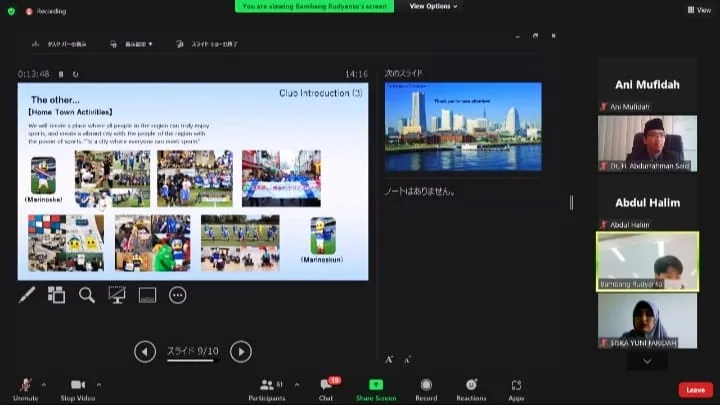Expand audio options arrow next to Unmute
720x405 pixels.
pyautogui.click(x=44, y=385)
